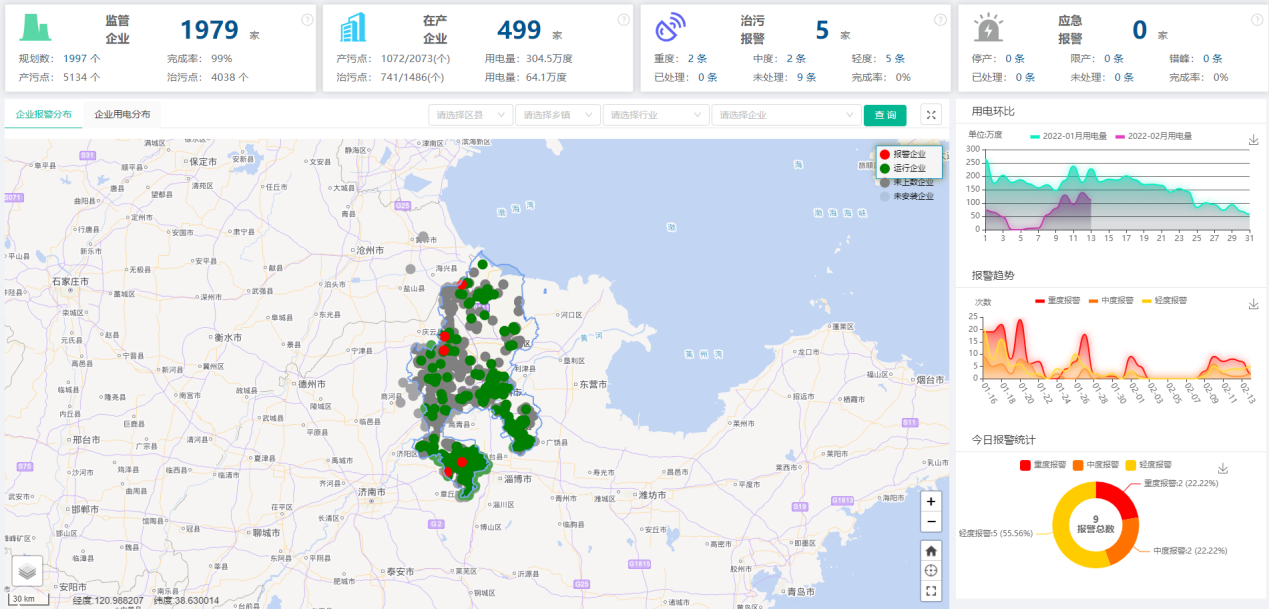
Task: Expand the 请选择行业 dropdown
Action: pyautogui.click(x=668, y=115)
